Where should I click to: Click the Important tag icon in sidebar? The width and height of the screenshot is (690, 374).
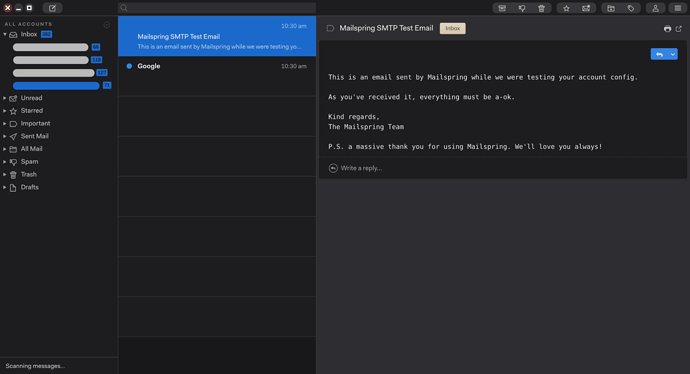click(13, 124)
